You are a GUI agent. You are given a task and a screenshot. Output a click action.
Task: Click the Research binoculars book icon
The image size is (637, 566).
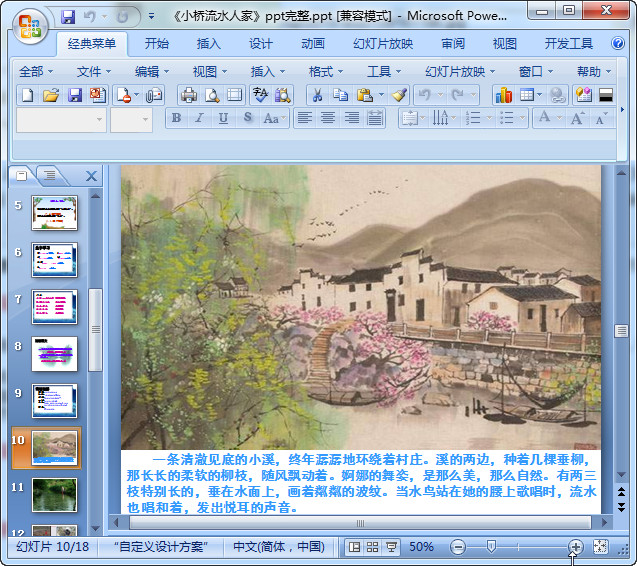point(283,95)
